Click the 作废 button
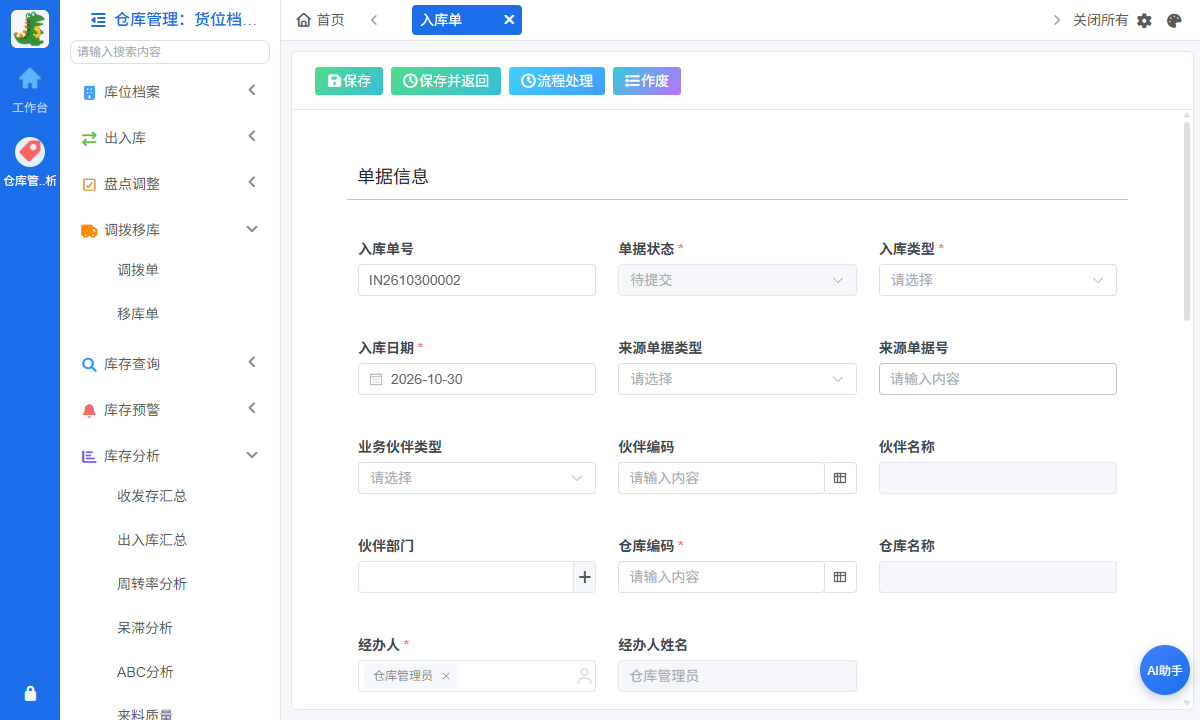Screen dimensions: 1200x720 (x=647, y=81)
